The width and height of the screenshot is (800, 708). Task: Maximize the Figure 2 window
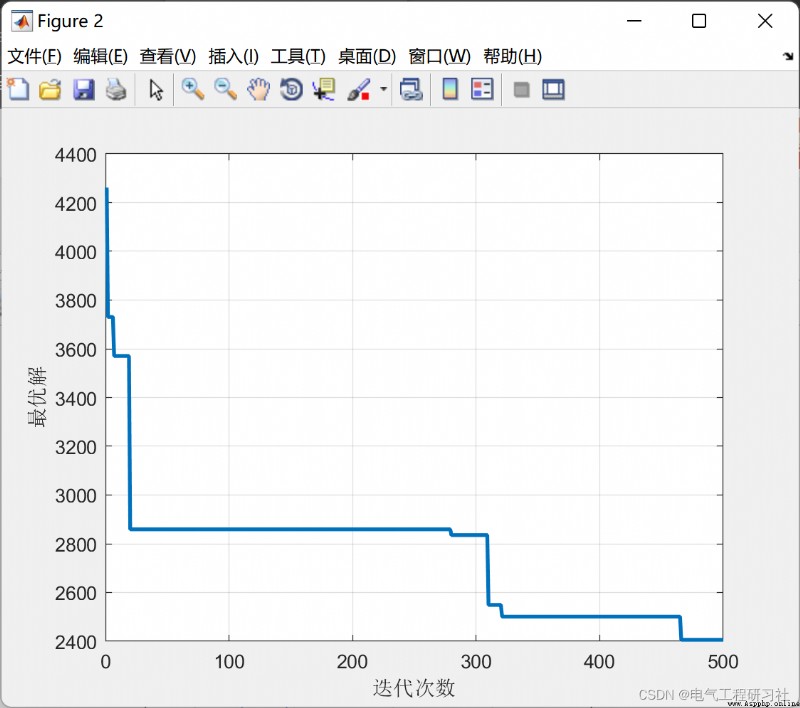[699, 21]
